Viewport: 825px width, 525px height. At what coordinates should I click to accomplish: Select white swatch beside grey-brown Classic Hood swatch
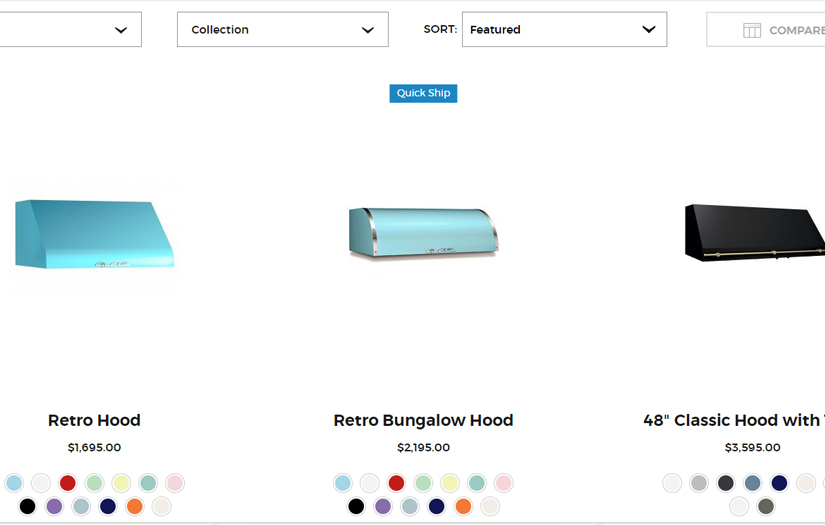[x=739, y=507]
